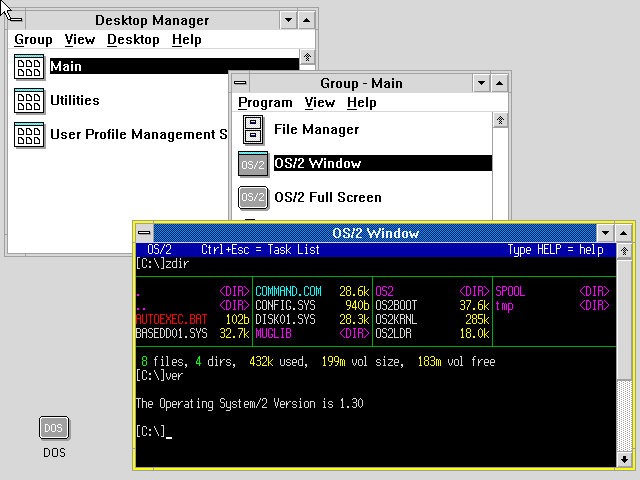Click the '[C:\]zdir' command line

coord(162,264)
